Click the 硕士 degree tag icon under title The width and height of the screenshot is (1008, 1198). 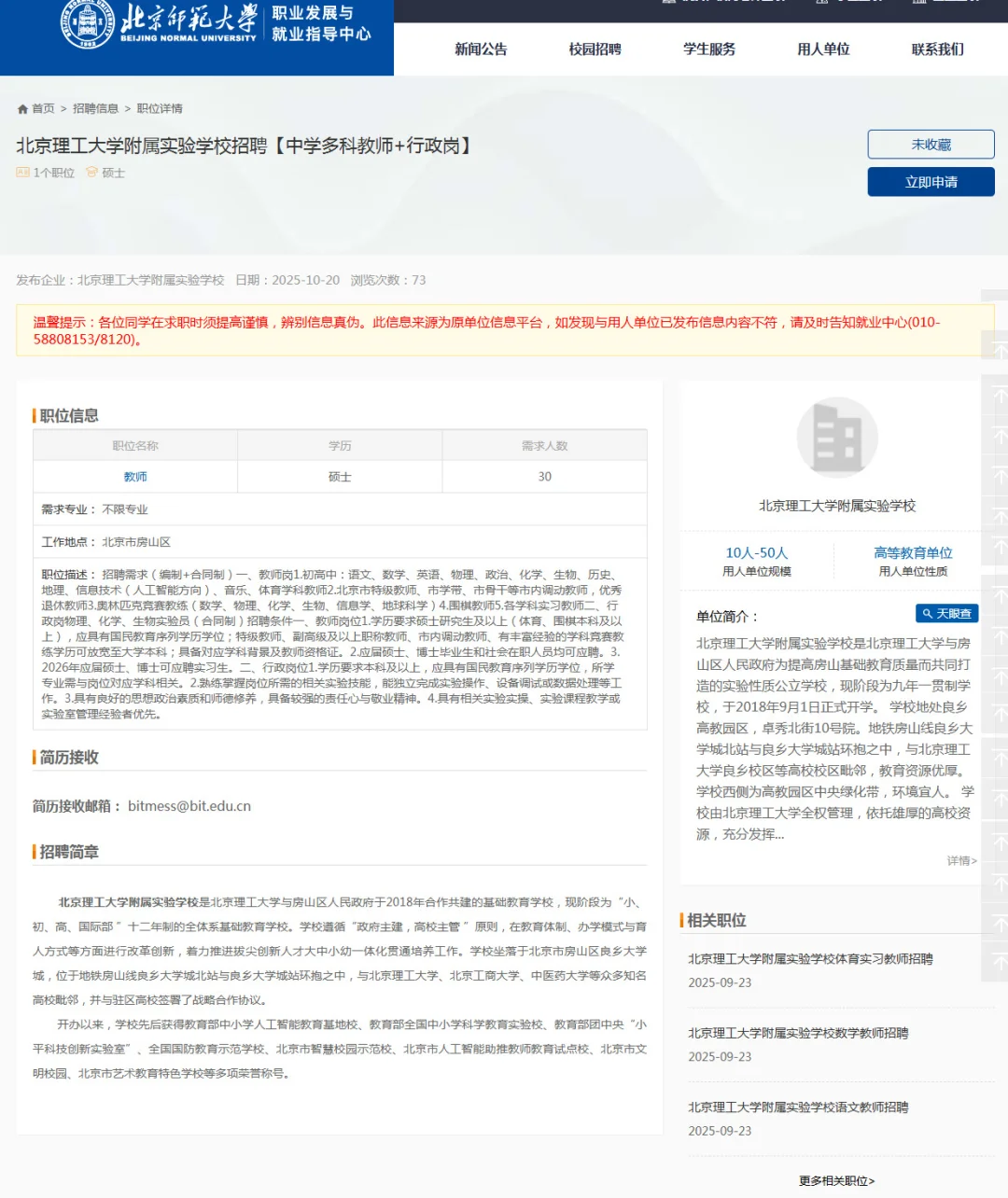(91, 173)
